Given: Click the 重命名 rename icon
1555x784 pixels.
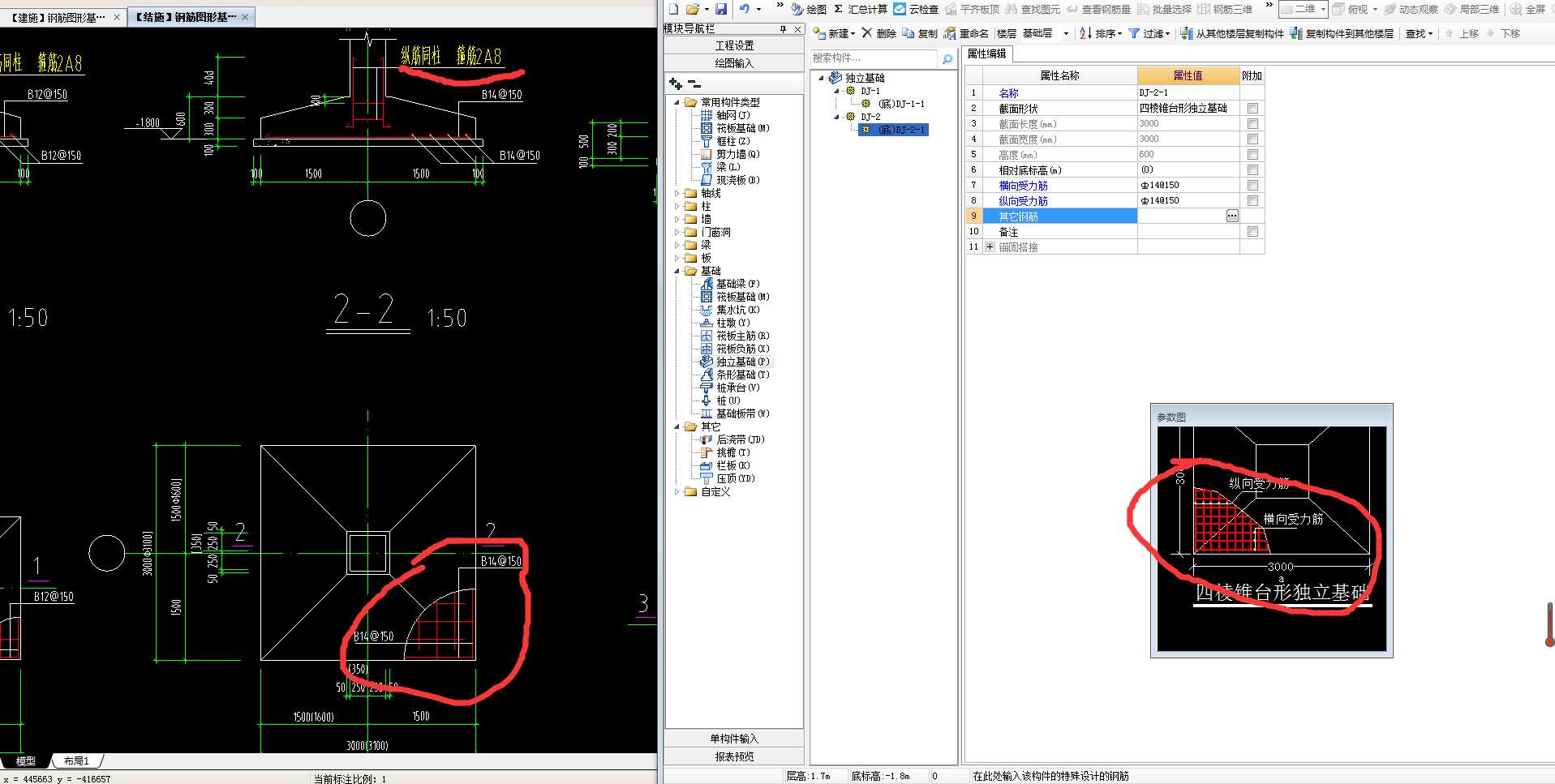Looking at the screenshot, I should pos(966,33).
